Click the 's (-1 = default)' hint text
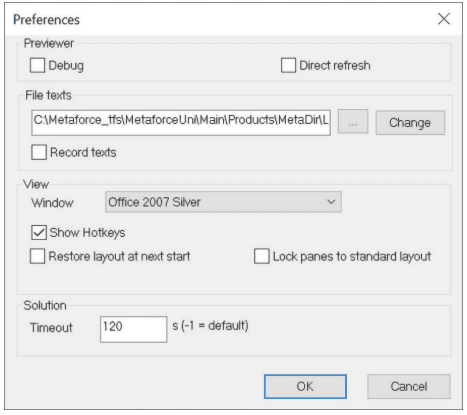This screenshot has height=415, width=467. pos(210,326)
